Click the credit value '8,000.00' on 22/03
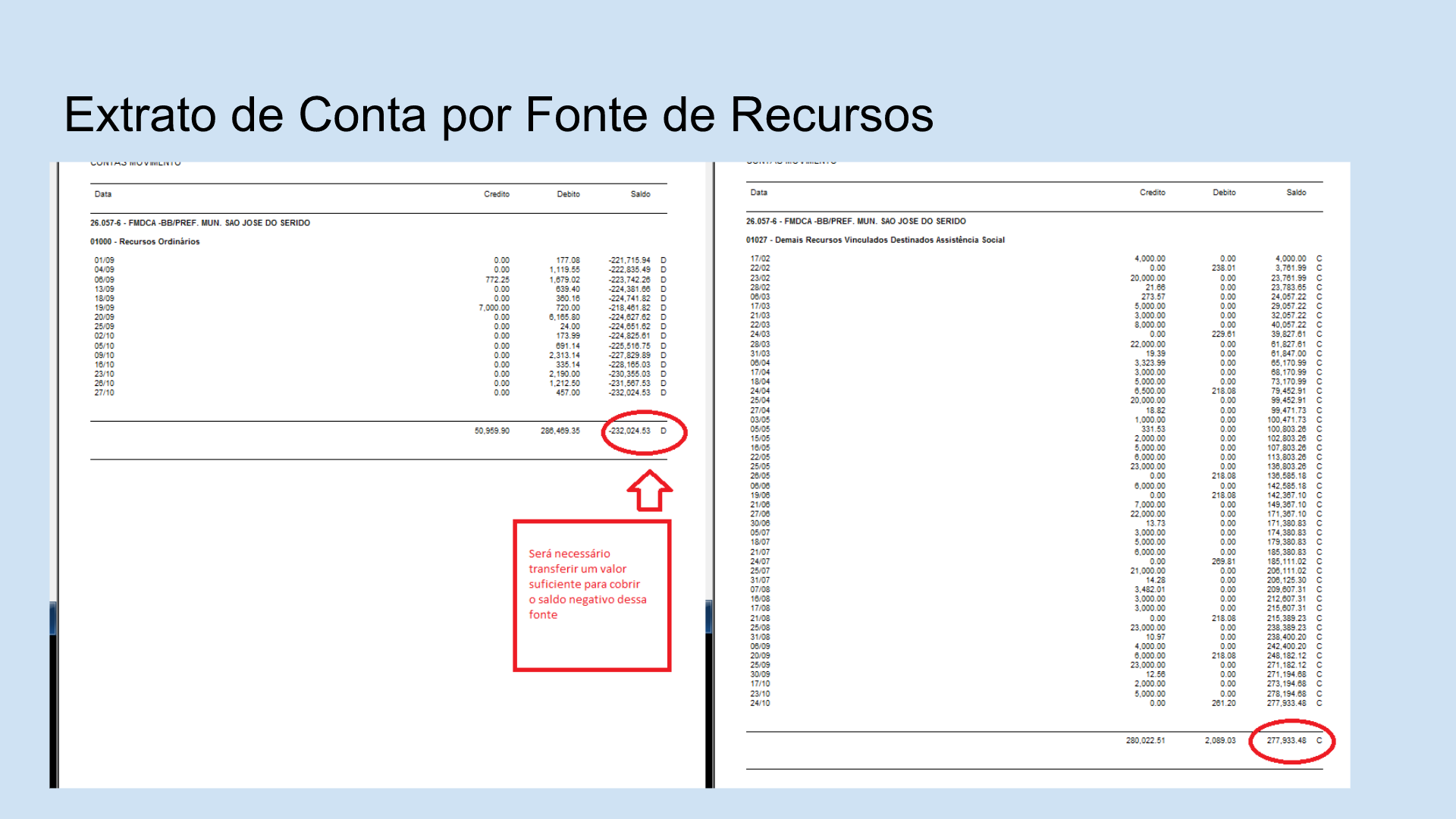Viewport: 1456px width, 819px height. tap(1150, 325)
